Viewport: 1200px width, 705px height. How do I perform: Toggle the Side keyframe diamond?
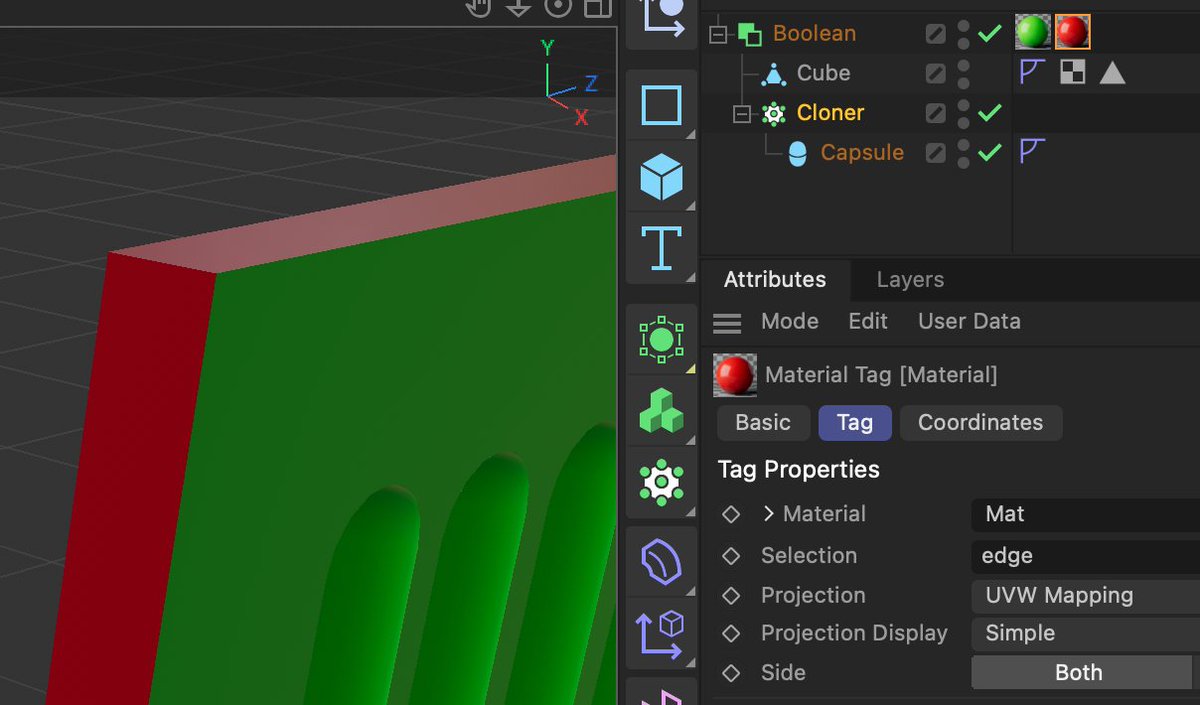coord(731,673)
